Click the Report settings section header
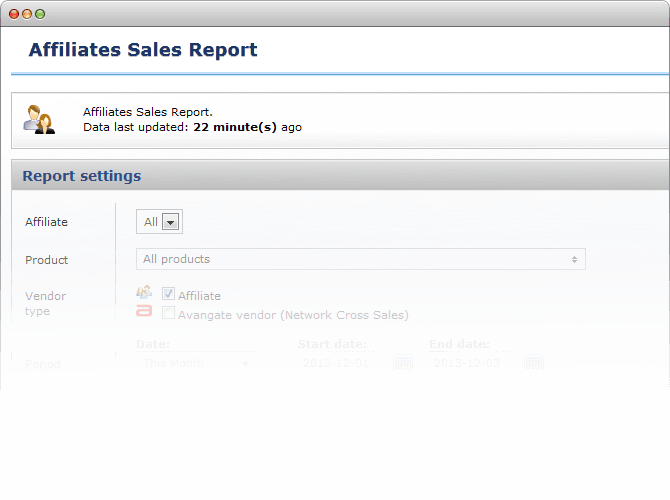The image size is (670, 500). (340, 176)
